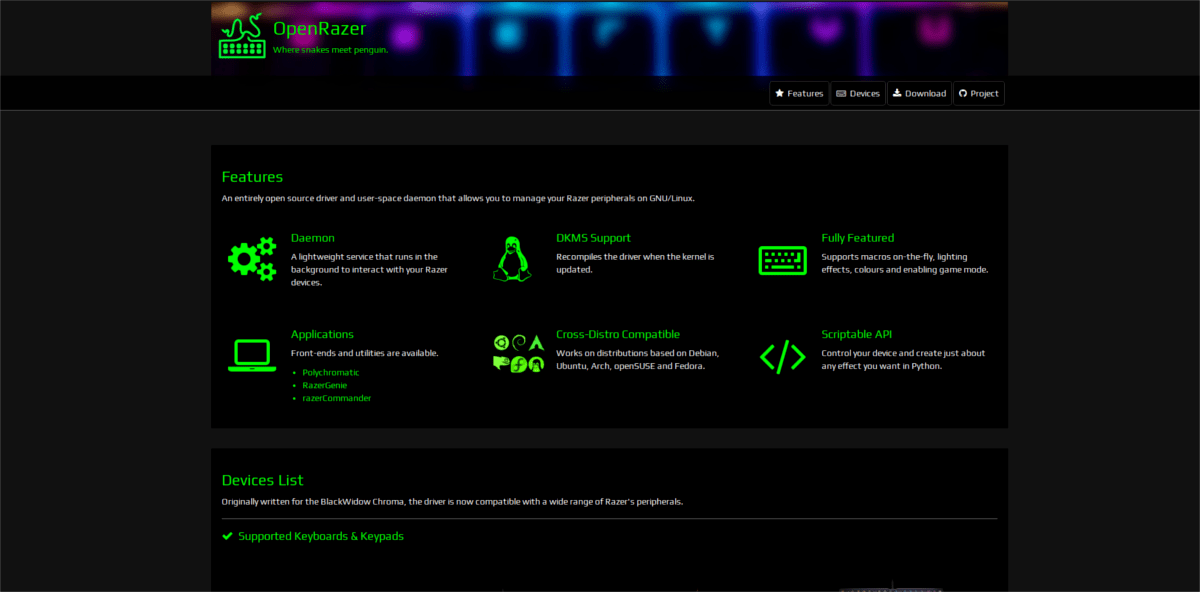
Task: Click the Supported Keyboards & Keypads heading
Action: click(x=321, y=536)
